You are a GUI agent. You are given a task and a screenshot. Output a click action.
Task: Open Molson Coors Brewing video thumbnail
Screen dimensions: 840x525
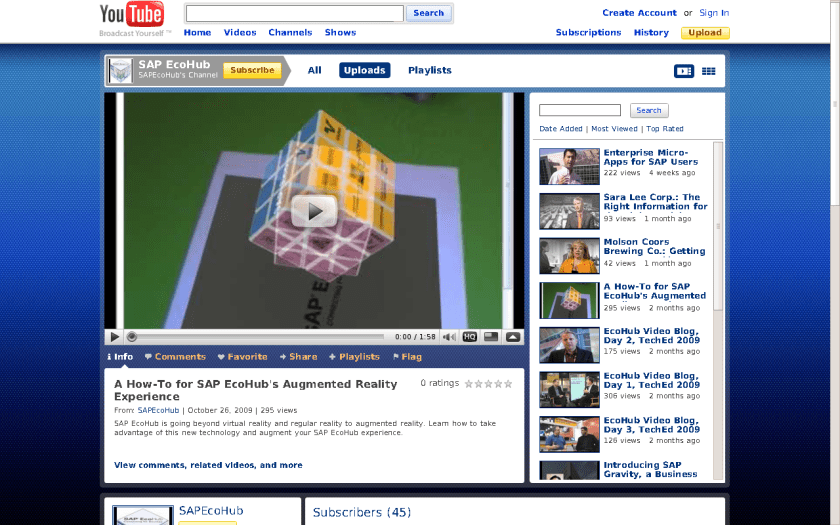(569, 256)
